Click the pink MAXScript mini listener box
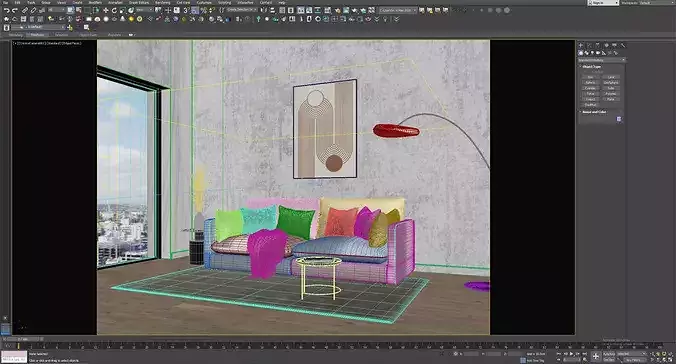This screenshot has width=676, height=364. point(14,355)
